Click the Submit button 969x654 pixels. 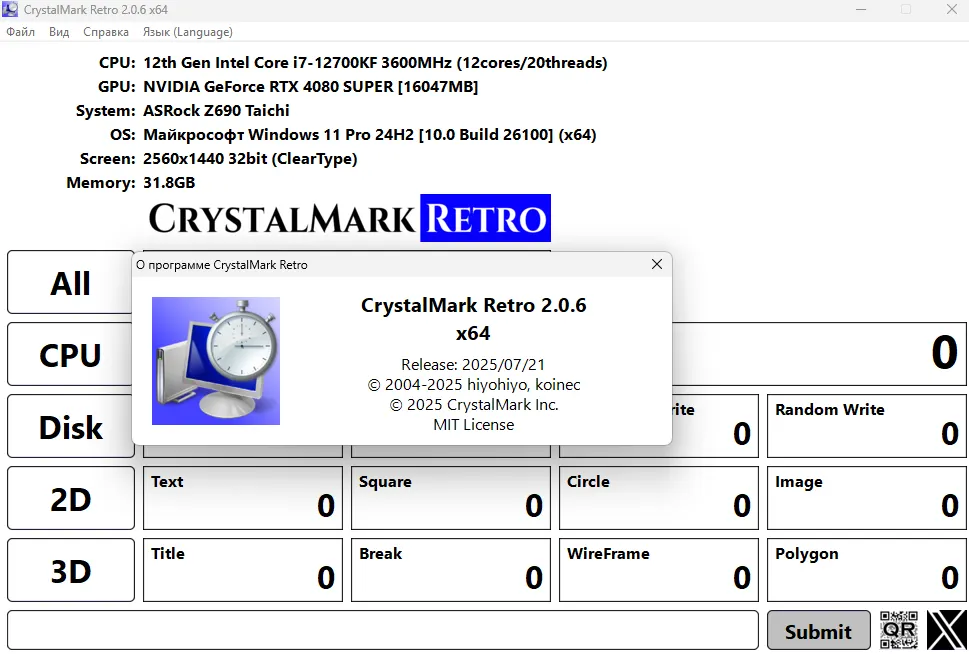(818, 631)
